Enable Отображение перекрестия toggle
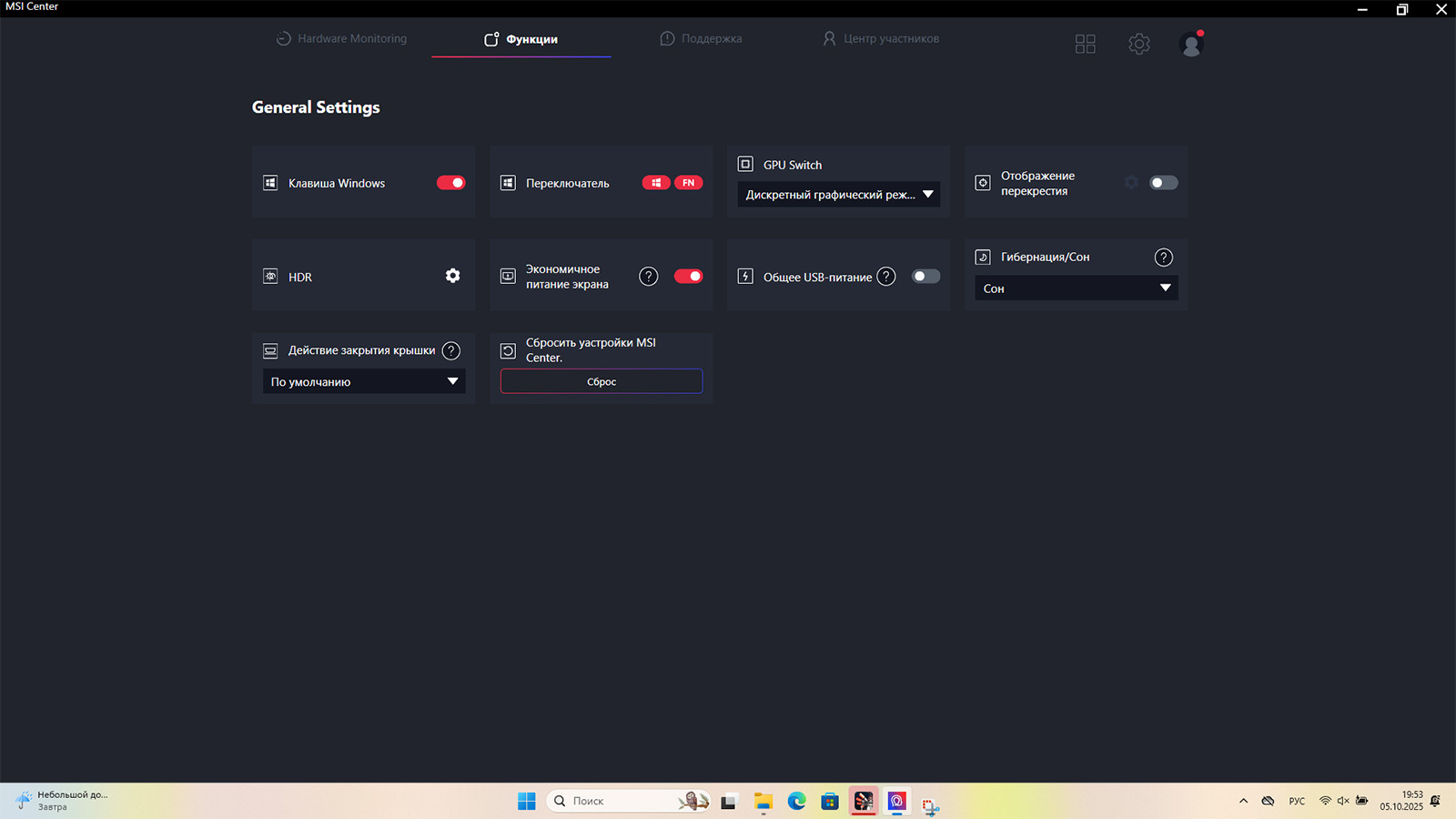The width and height of the screenshot is (1456, 819). (1163, 183)
